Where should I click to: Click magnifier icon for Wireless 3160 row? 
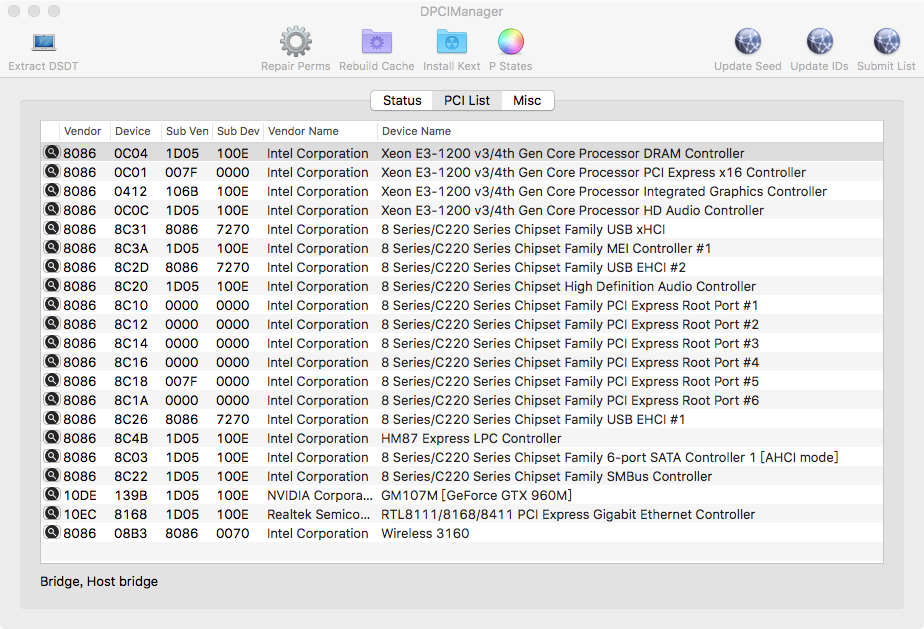tap(52, 532)
